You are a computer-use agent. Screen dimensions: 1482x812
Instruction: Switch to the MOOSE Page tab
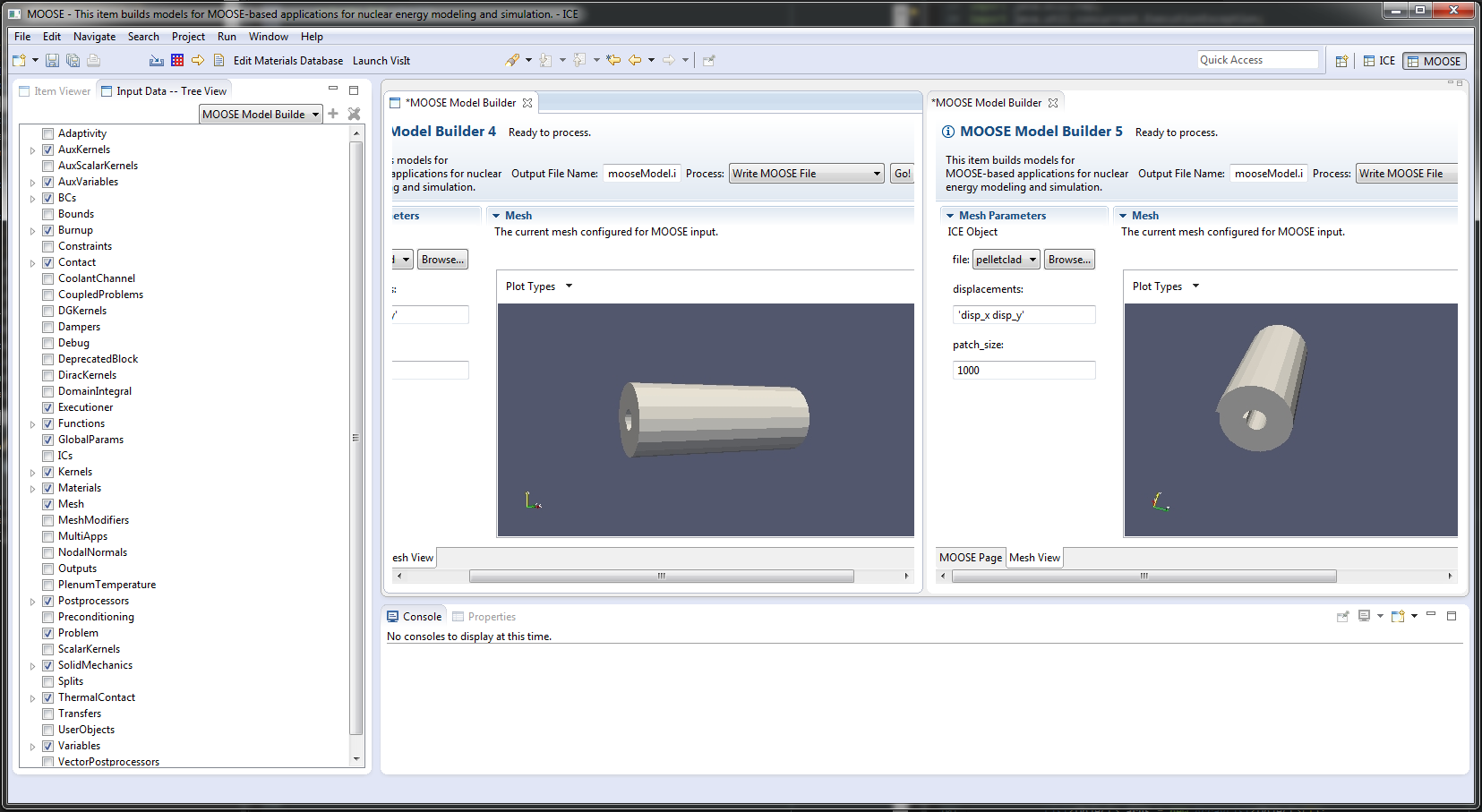tap(971, 558)
